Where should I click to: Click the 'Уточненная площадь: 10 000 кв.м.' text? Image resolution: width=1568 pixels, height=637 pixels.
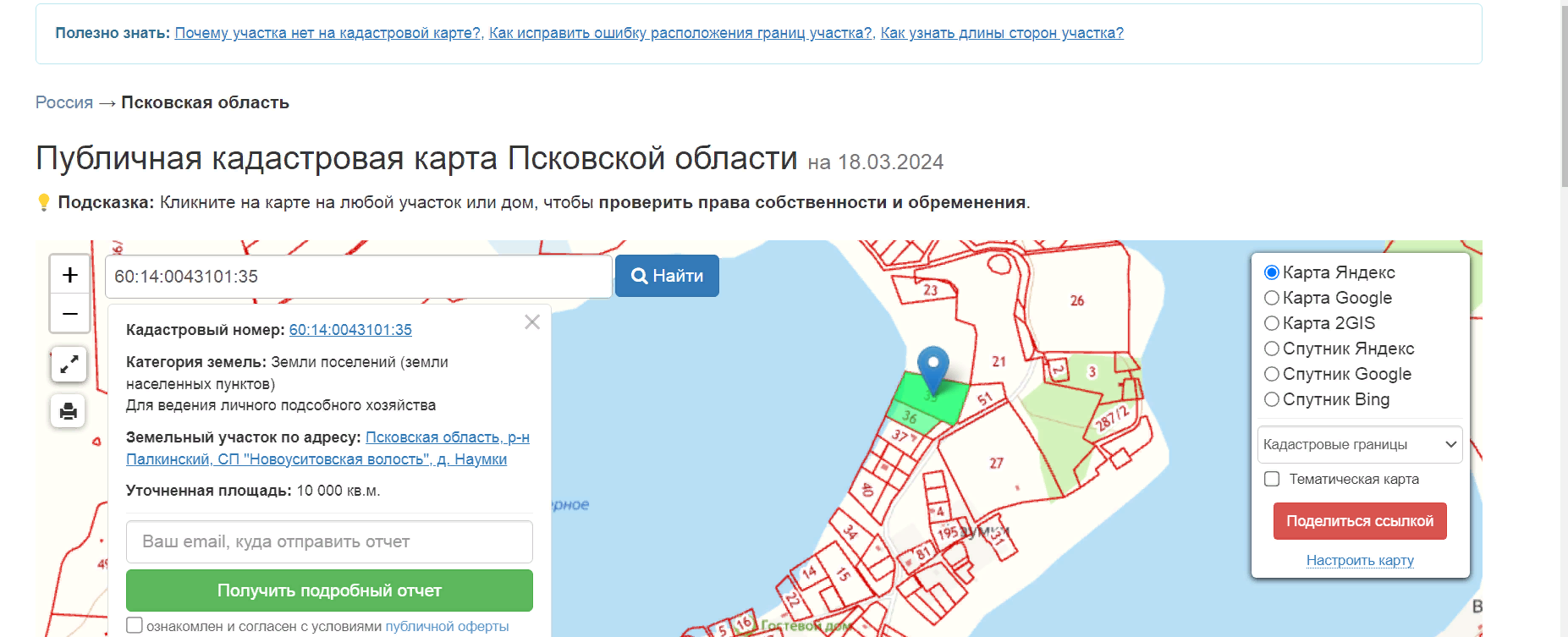(253, 491)
